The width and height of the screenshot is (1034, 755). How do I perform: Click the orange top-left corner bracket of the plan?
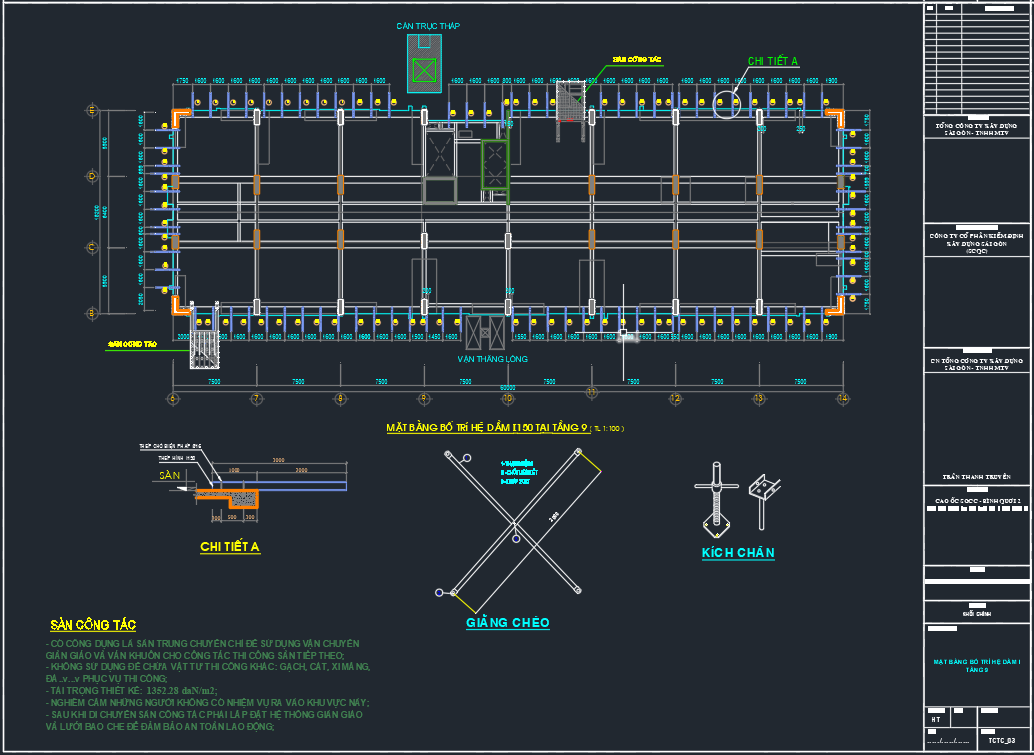(x=180, y=118)
